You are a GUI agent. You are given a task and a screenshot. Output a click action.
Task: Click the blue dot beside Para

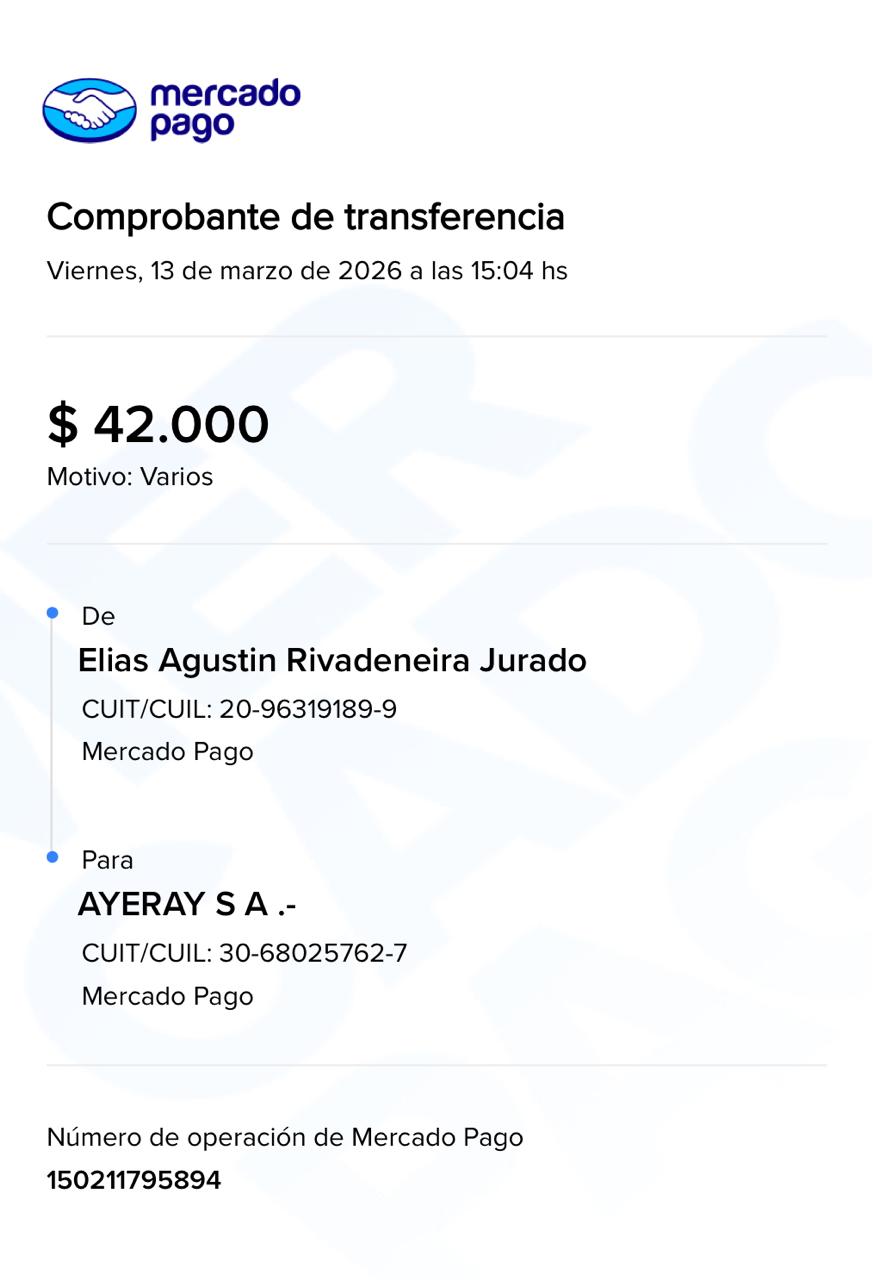click(x=53, y=857)
